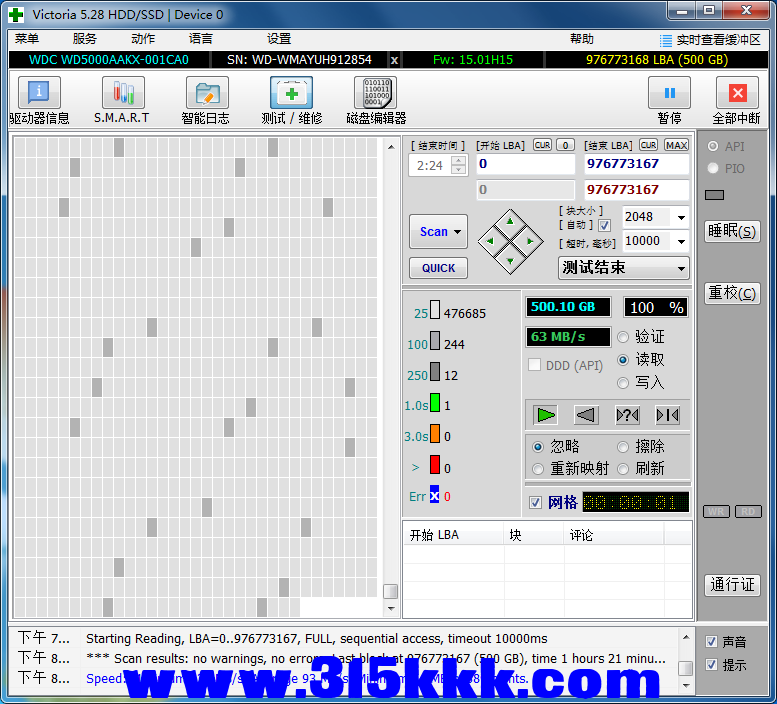The image size is (777, 704).
Task: Select the test/repair (测试 / 维修) icon
Action: click(x=291, y=93)
